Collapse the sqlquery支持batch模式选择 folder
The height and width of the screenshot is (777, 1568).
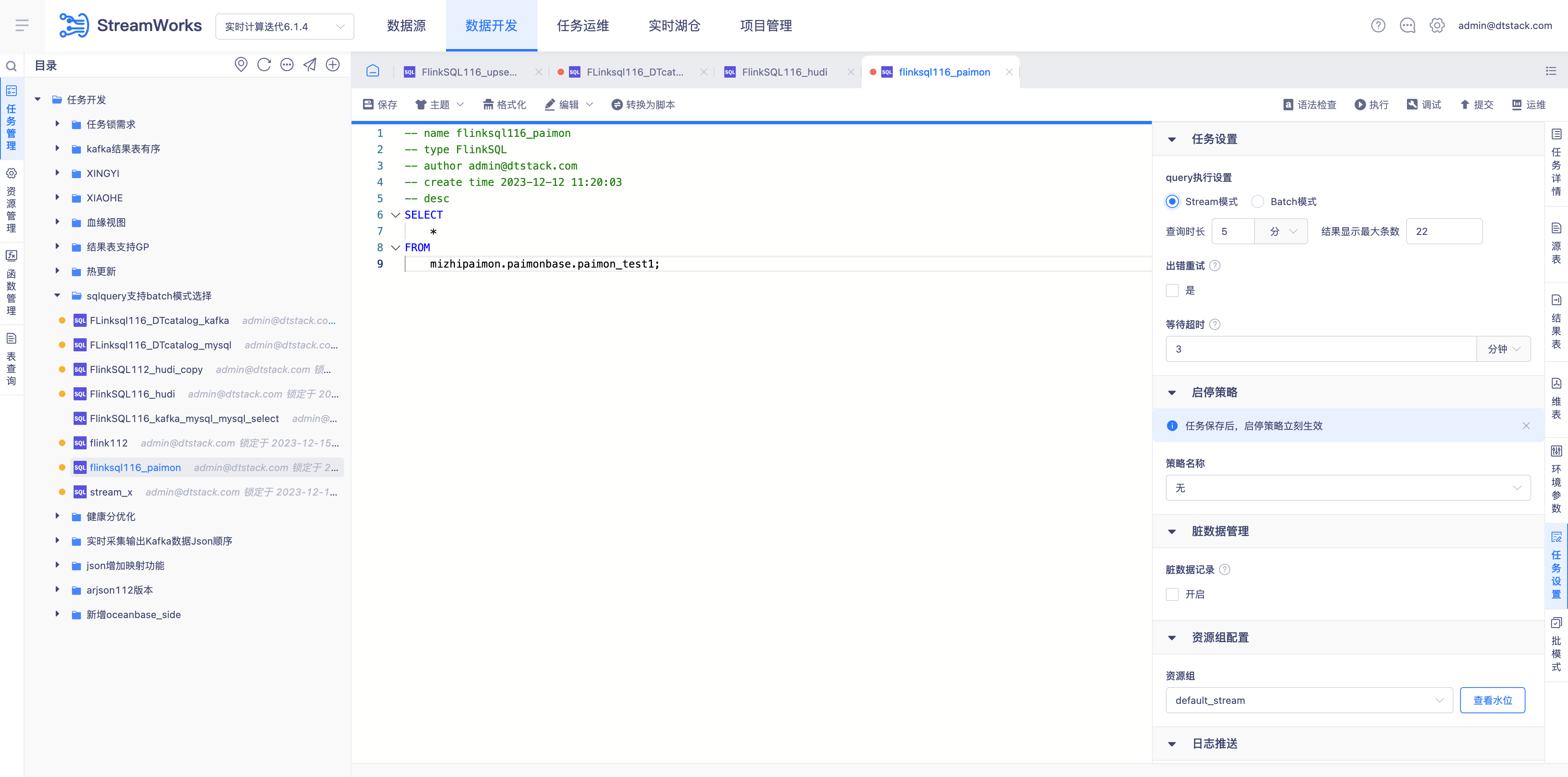pyautogui.click(x=57, y=295)
